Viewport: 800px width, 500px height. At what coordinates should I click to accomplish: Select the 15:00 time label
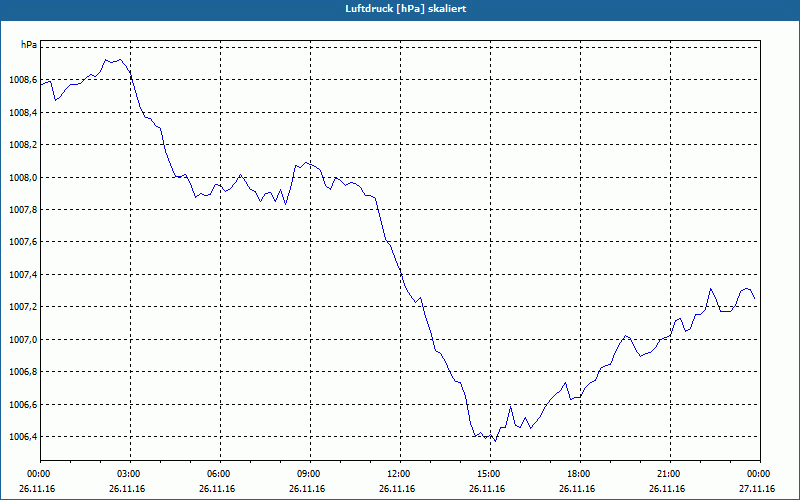488,474
